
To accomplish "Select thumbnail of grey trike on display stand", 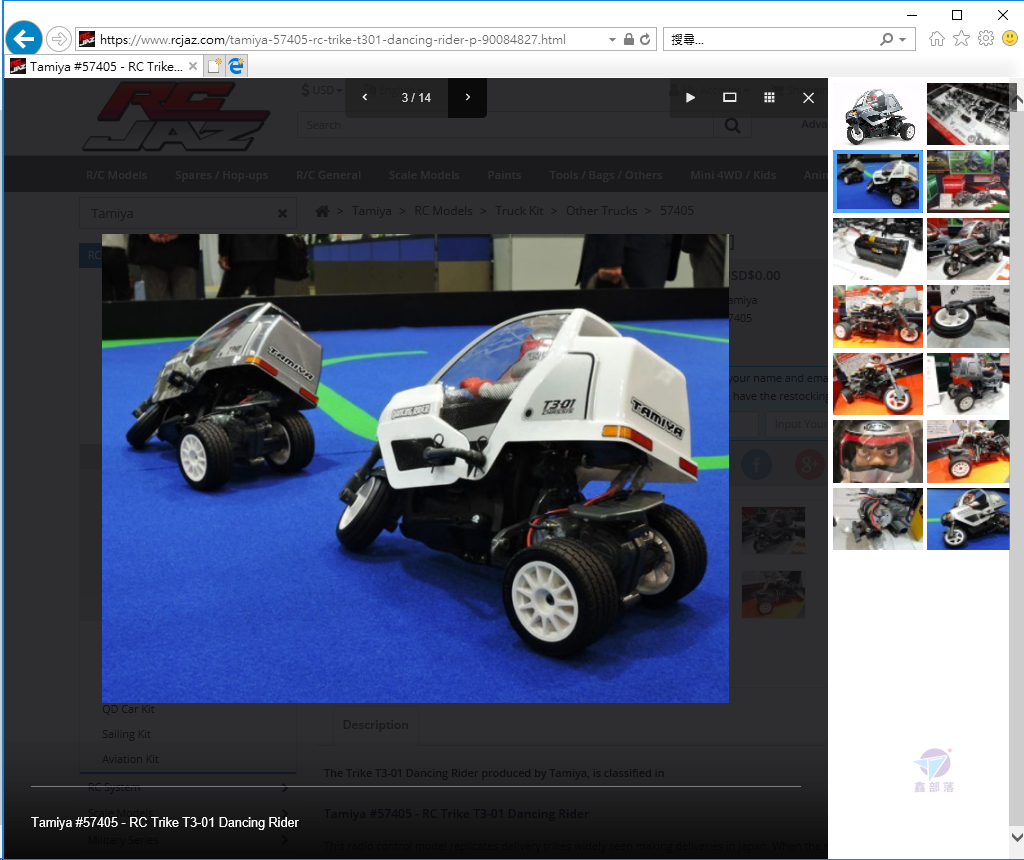I will coord(968,249).
